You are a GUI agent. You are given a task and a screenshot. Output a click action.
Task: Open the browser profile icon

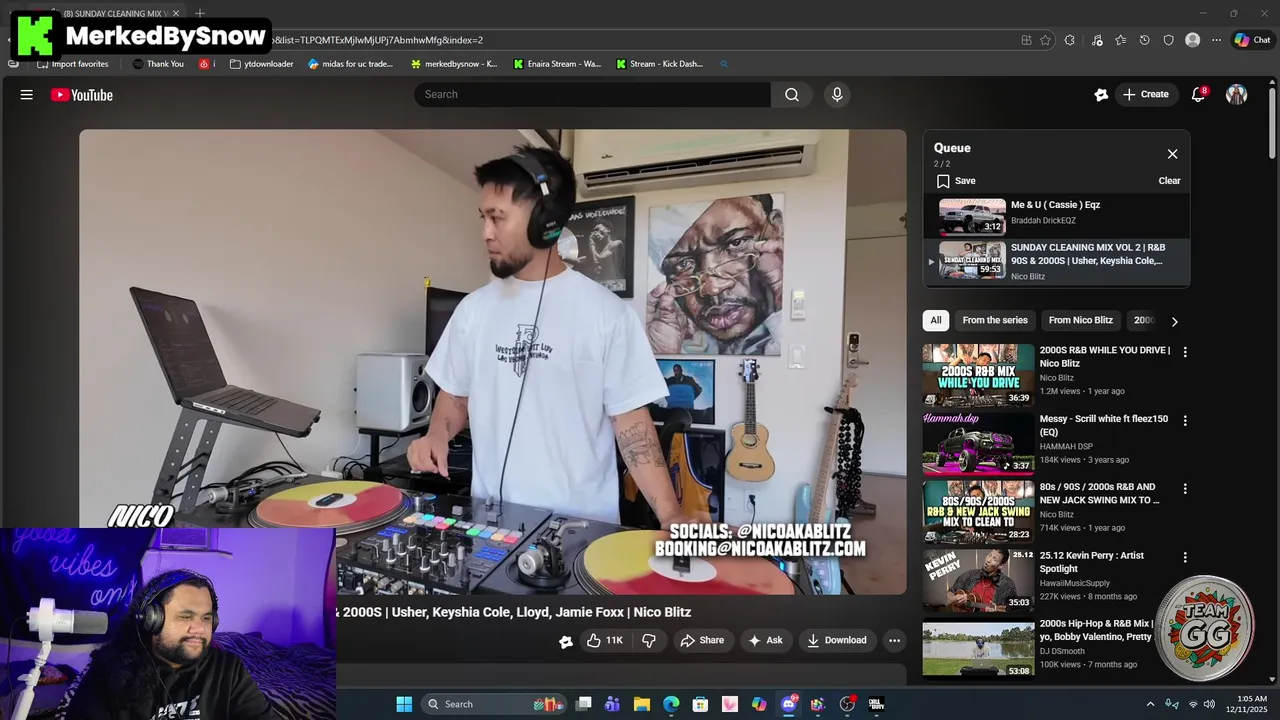coord(1192,40)
